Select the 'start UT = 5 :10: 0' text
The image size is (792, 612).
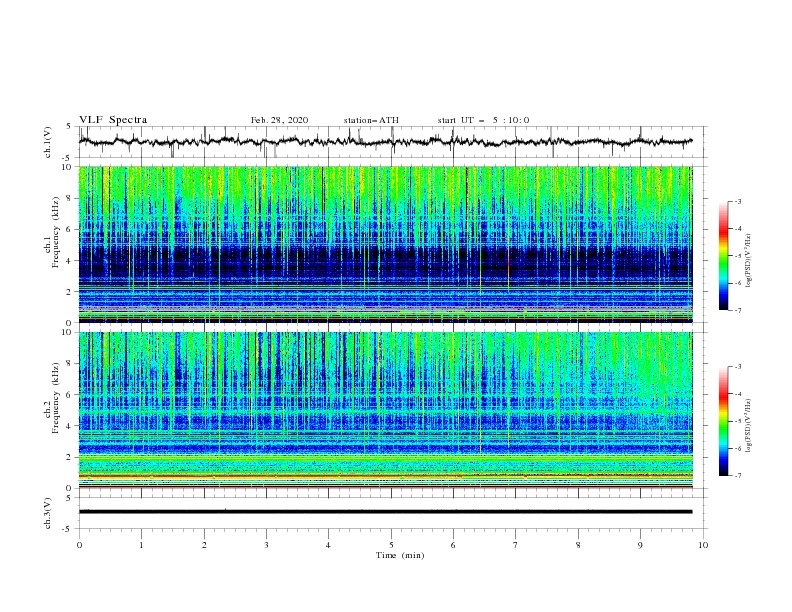point(483,120)
